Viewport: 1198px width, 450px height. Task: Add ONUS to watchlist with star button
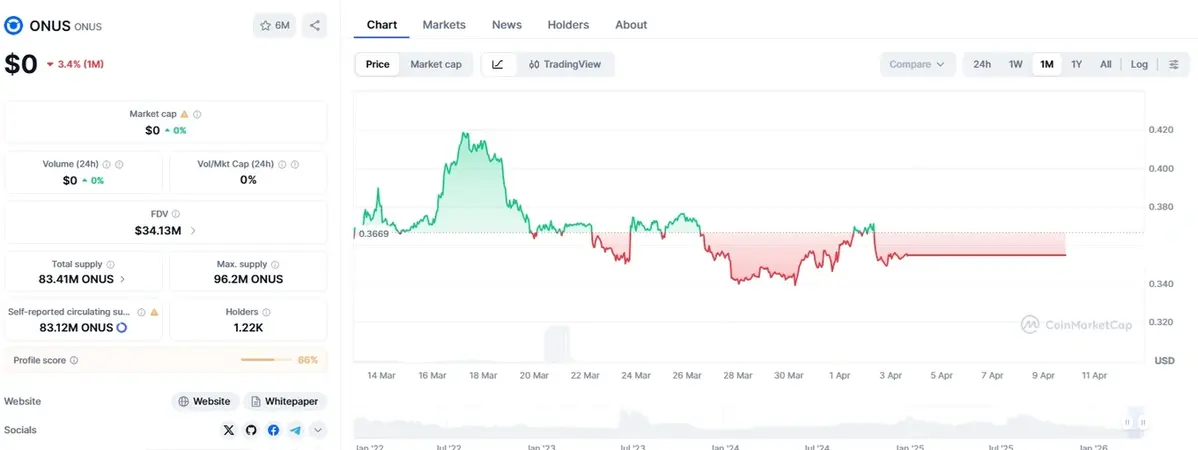click(x=274, y=25)
